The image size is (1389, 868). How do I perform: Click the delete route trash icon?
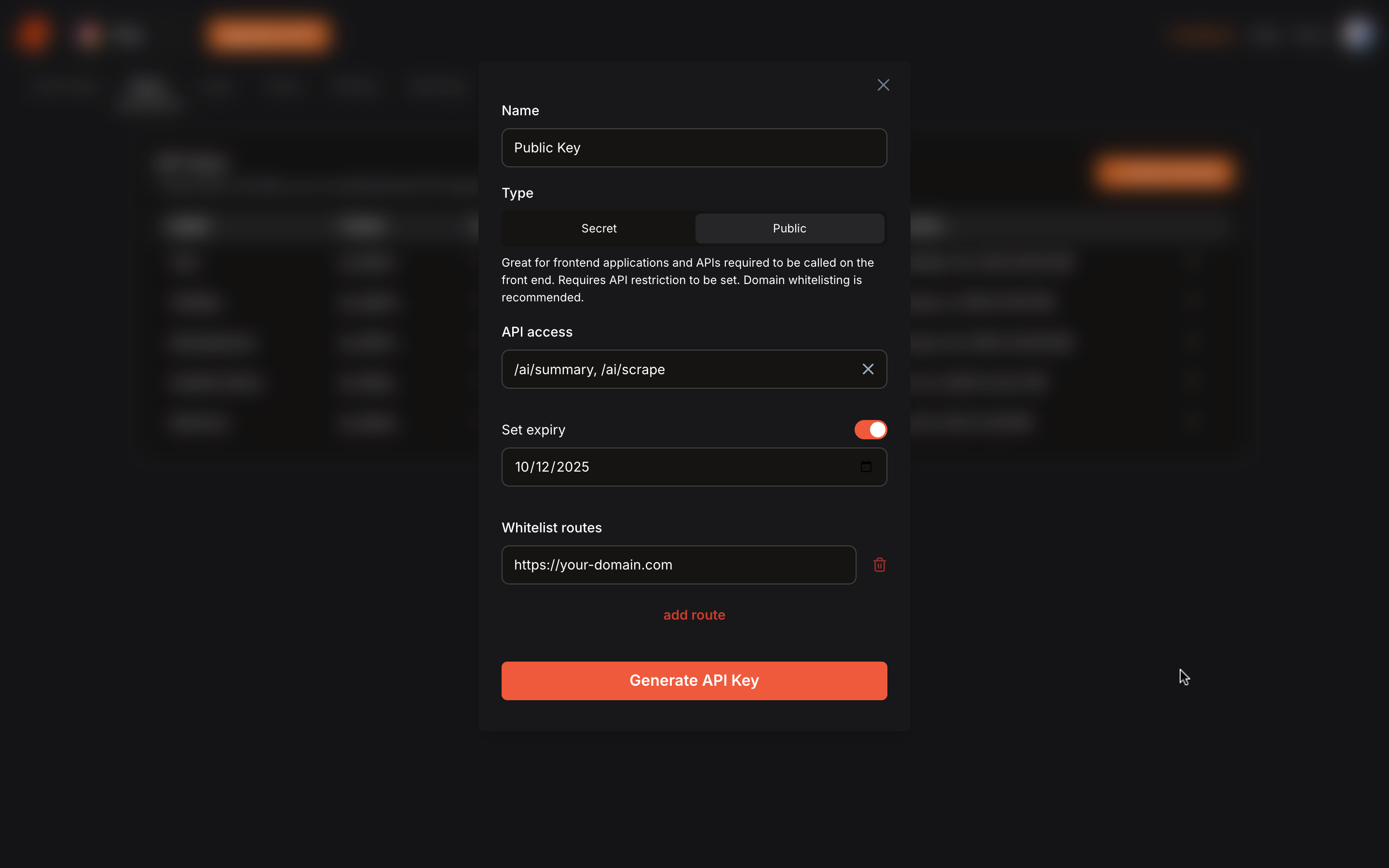click(880, 565)
